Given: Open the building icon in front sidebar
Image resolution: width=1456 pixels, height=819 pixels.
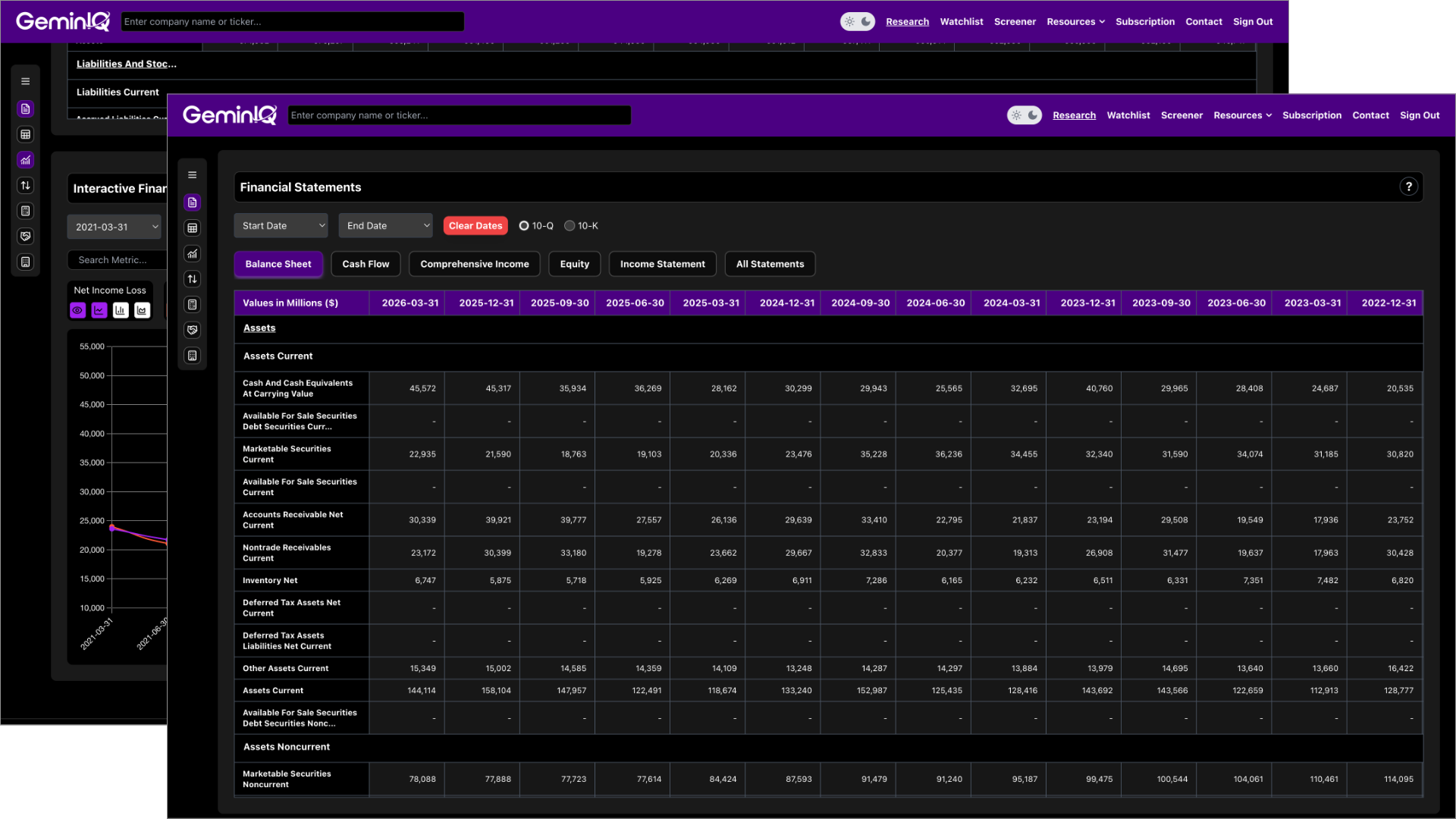Looking at the screenshot, I should point(193,356).
